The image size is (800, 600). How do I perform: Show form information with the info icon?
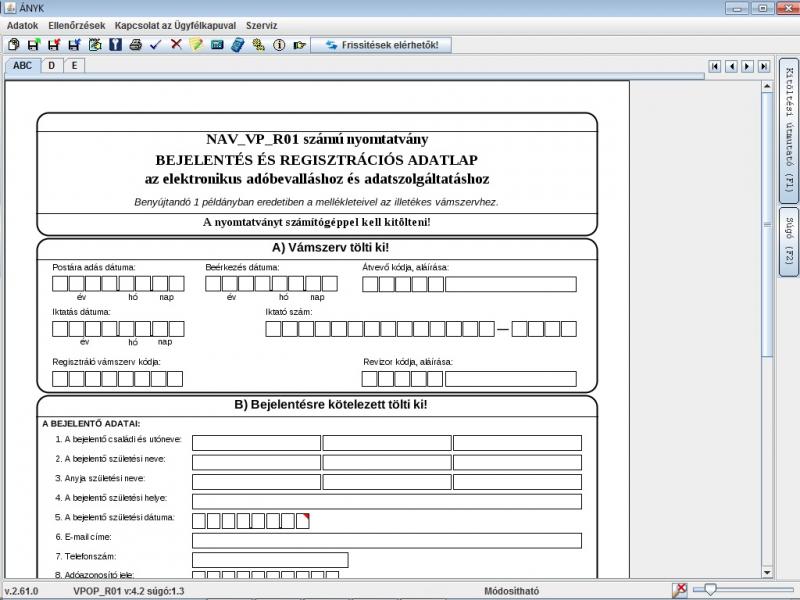coord(279,45)
